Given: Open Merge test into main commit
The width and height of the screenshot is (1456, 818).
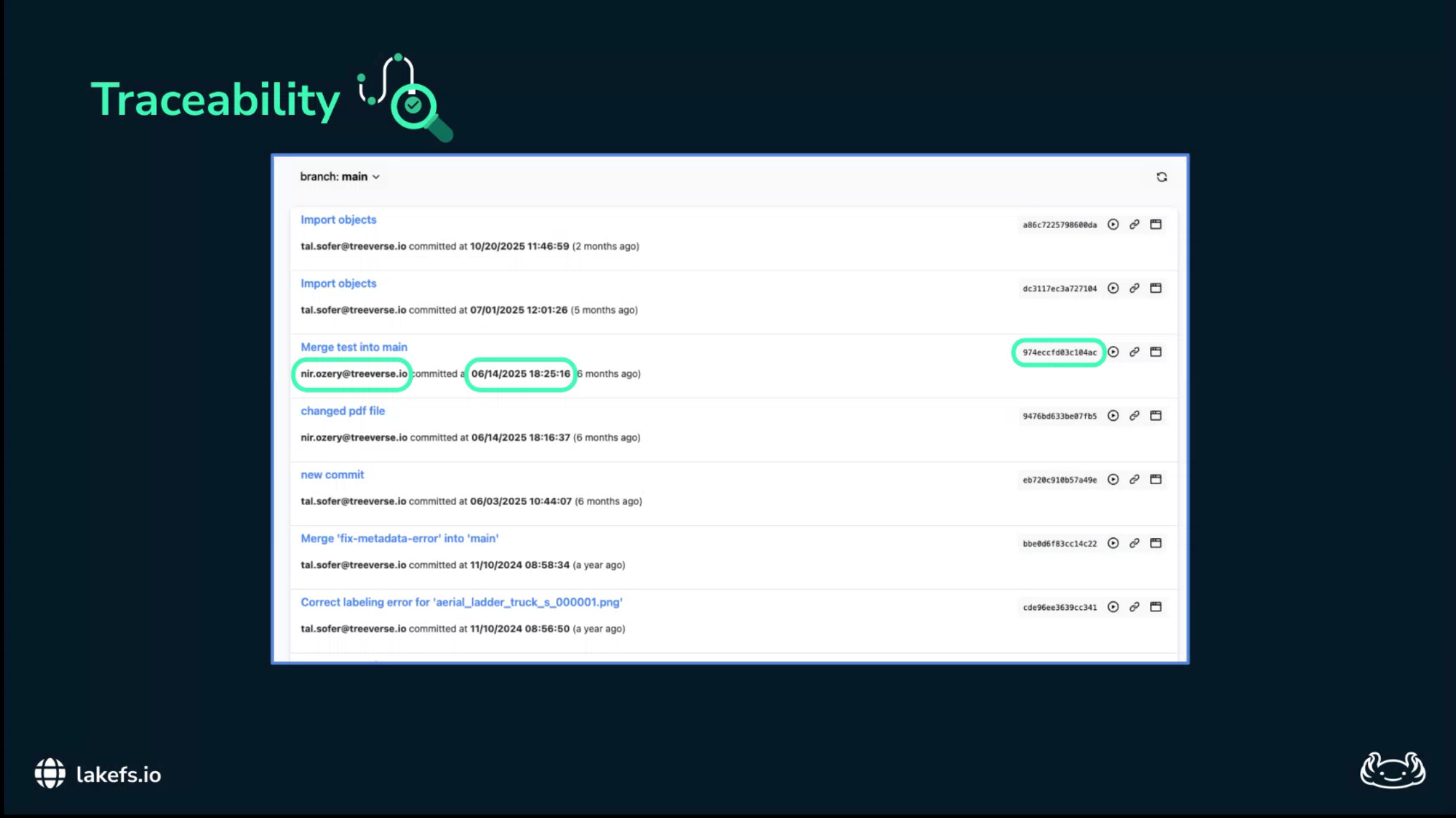Looking at the screenshot, I should (353, 347).
